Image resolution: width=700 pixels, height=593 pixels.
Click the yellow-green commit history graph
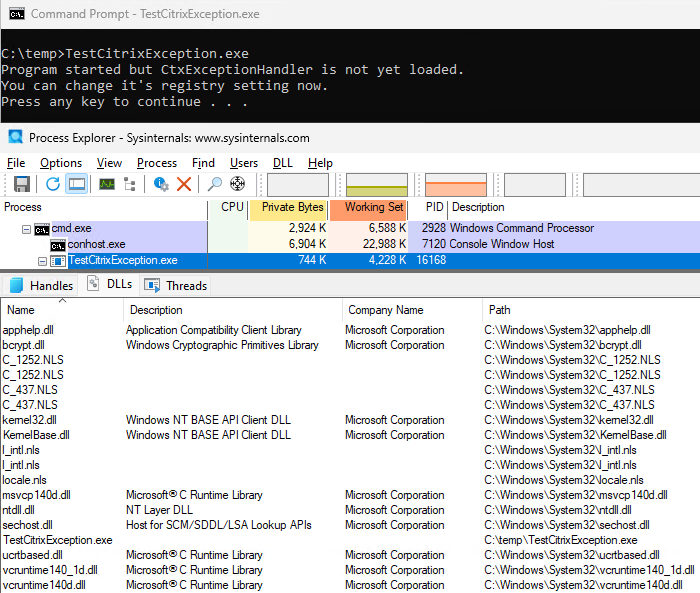pos(377,184)
